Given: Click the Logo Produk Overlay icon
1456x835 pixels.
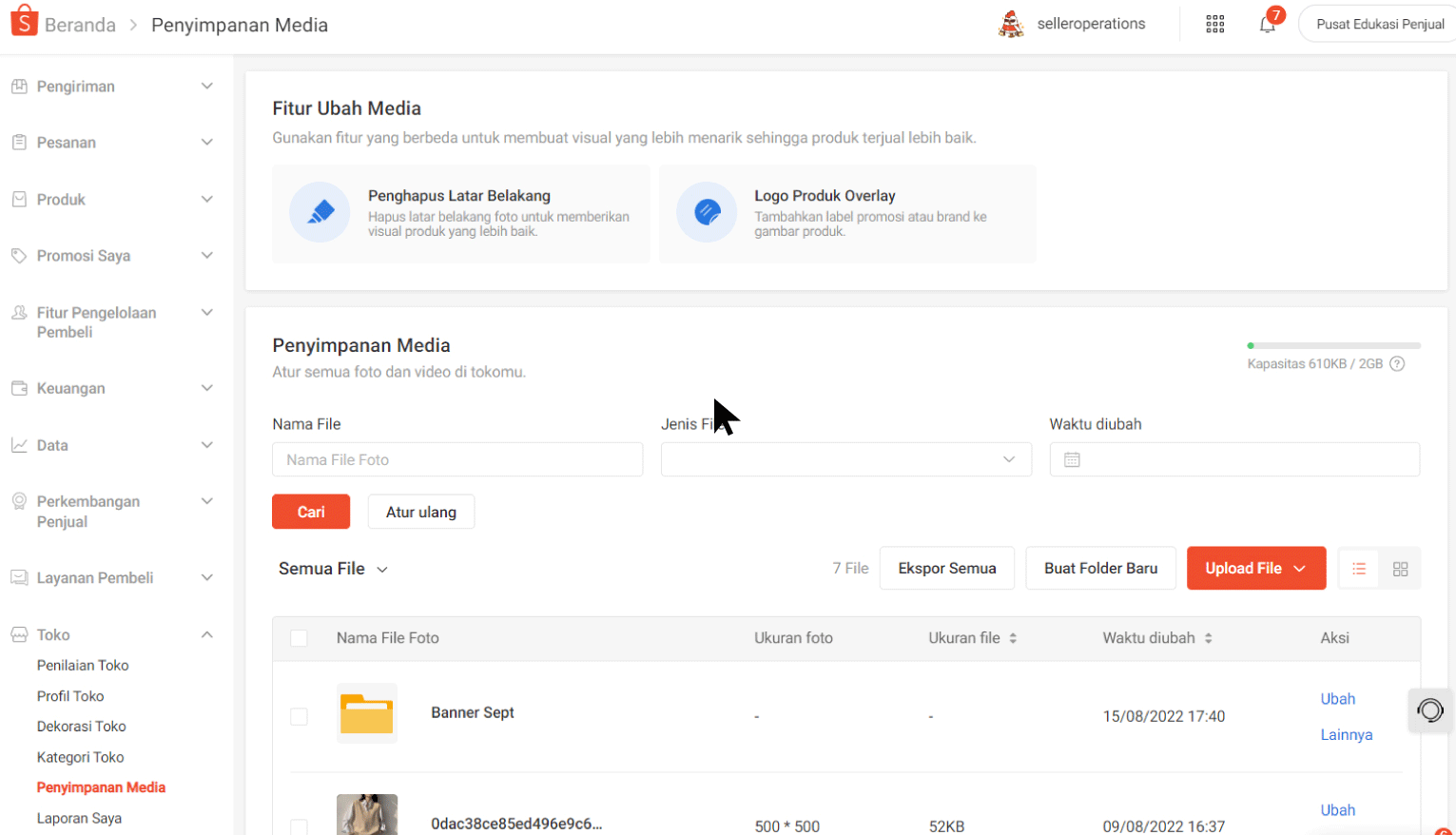Looking at the screenshot, I should point(707,212).
